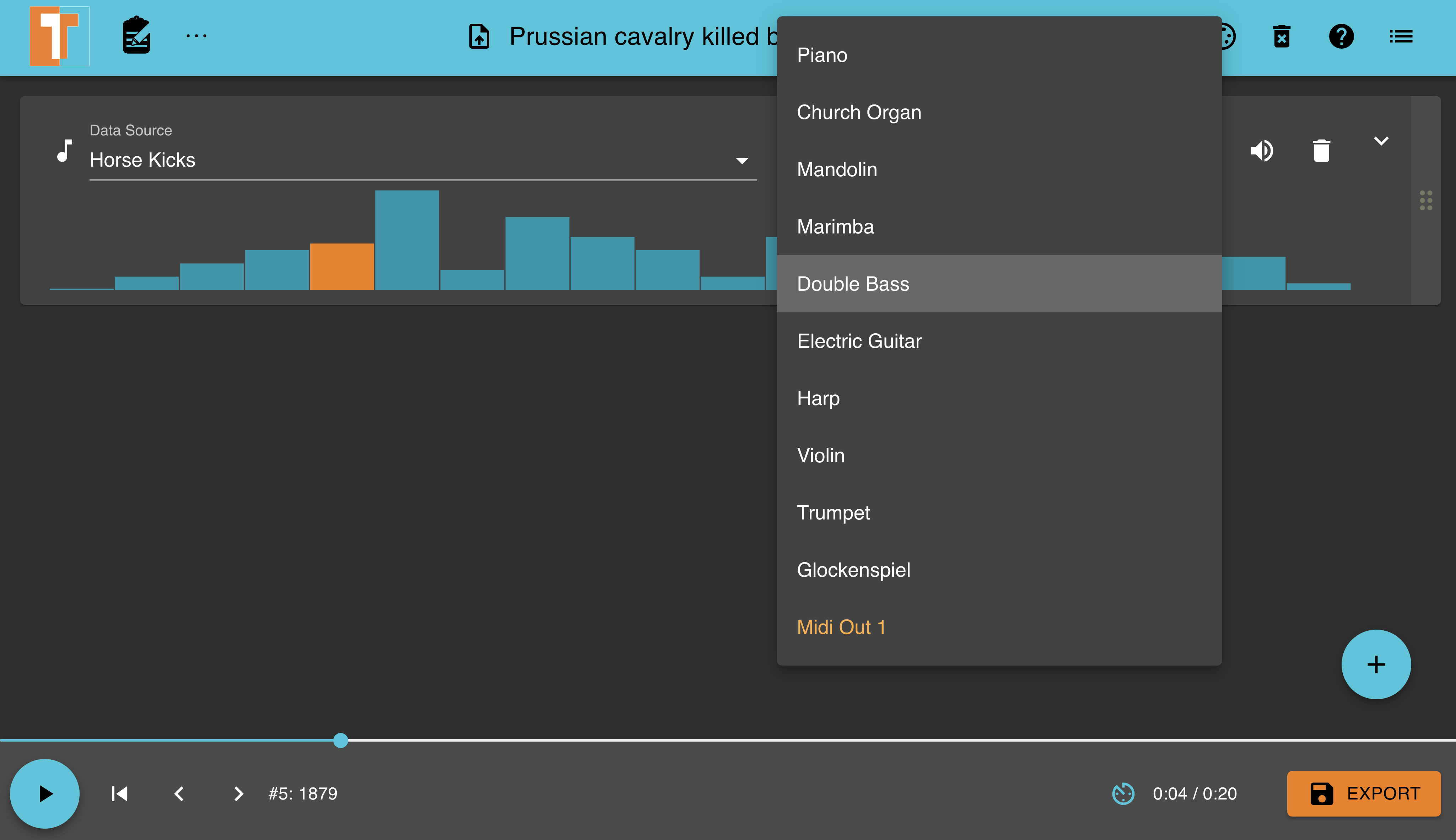Click the playback progress slider handle
The width and height of the screenshot is (1456, 840).
[x=340, y=740]
